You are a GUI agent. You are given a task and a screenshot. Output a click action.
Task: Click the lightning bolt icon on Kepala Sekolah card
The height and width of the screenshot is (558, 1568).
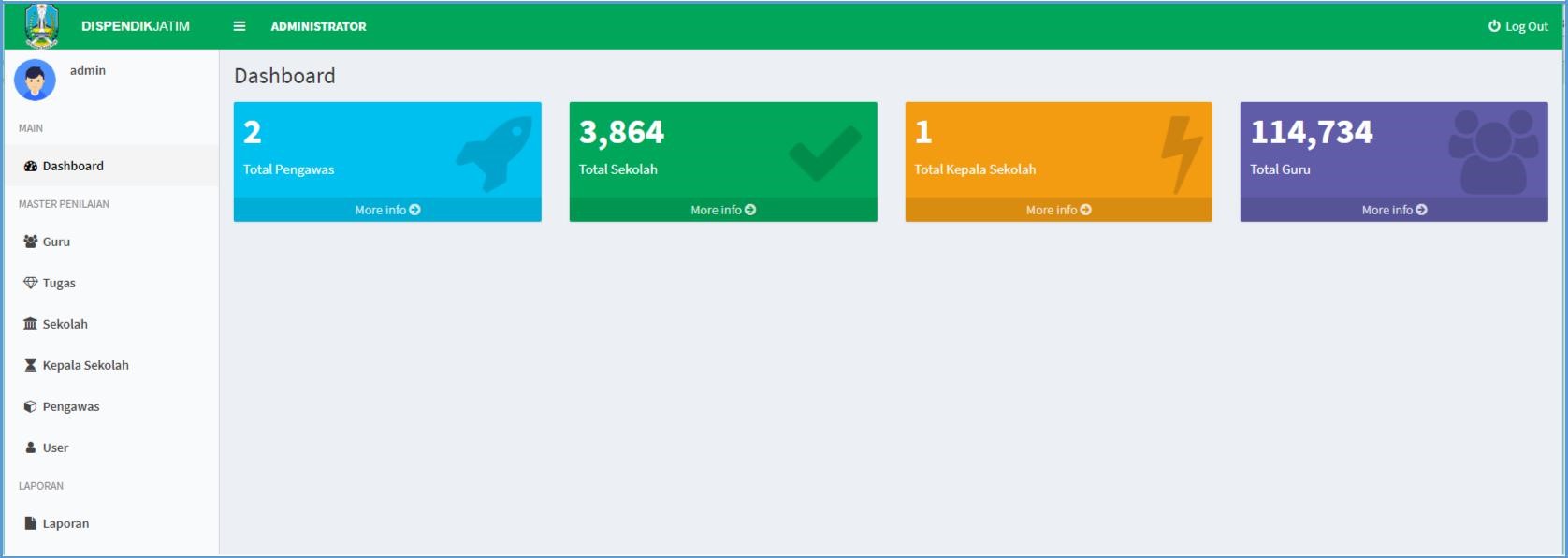tap(1181, 154)
